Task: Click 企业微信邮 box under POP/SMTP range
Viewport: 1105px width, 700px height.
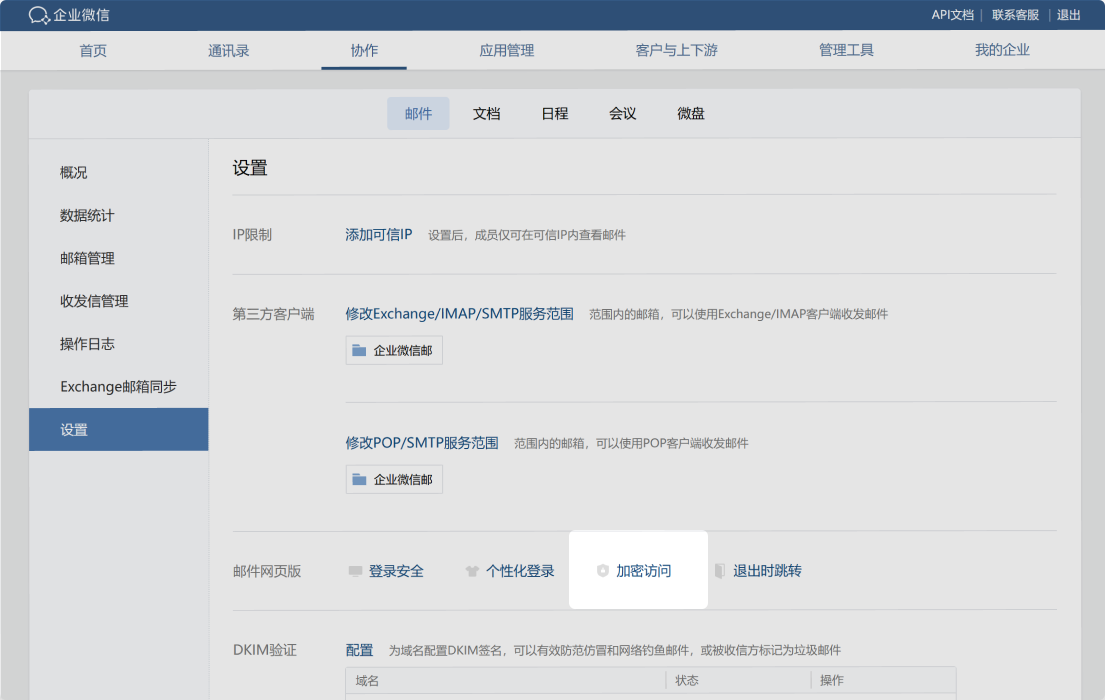Action: (x=394, y=479)
